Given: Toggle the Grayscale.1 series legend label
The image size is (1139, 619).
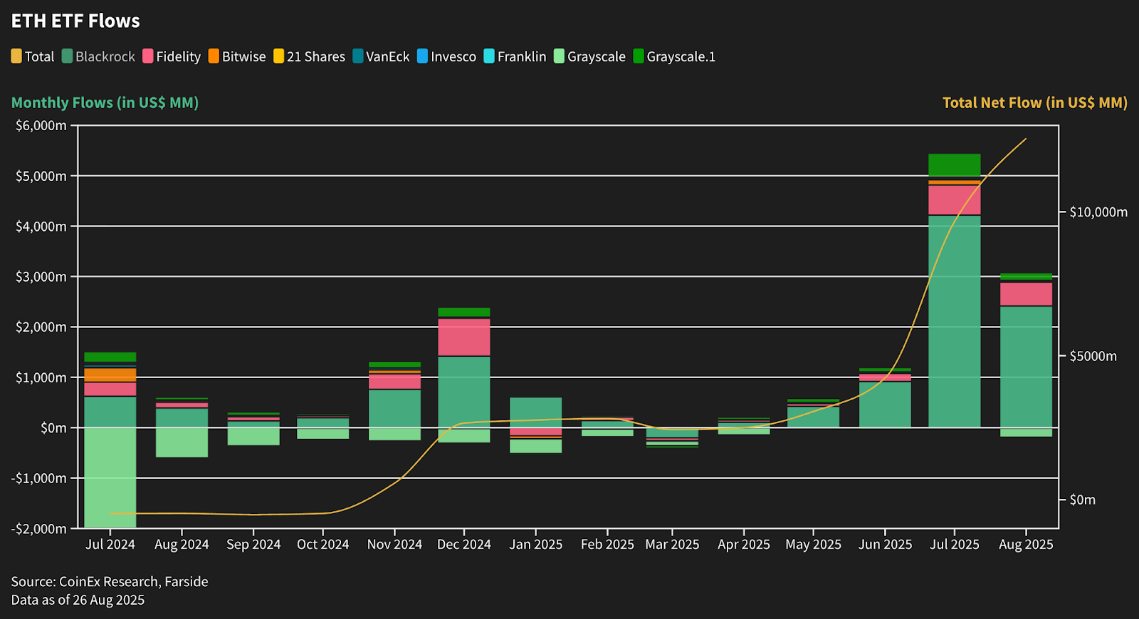Looking at the screenshot, I should [x=681, y=57].
